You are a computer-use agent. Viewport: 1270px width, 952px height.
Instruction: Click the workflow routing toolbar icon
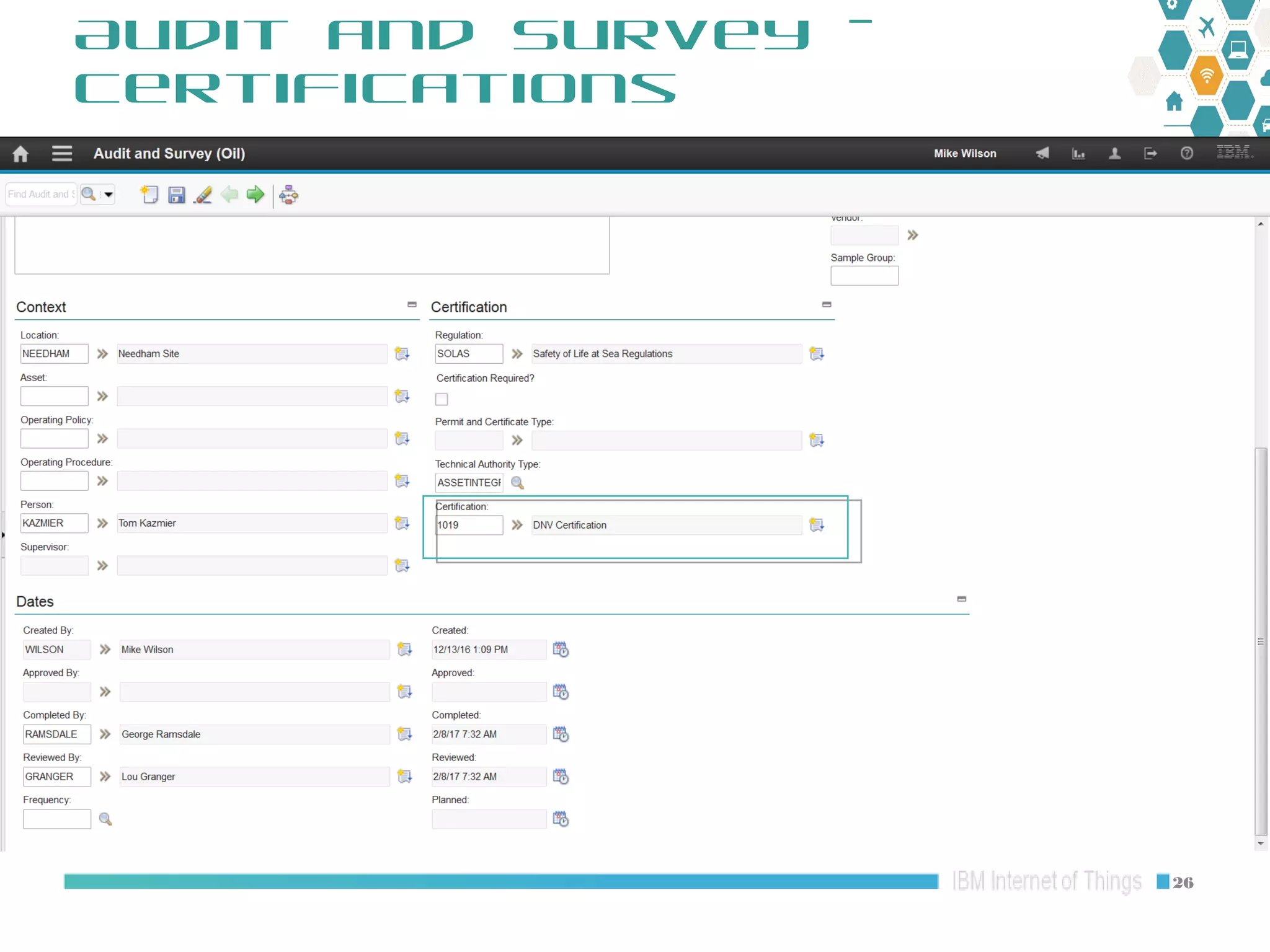[x=289, y=195]
